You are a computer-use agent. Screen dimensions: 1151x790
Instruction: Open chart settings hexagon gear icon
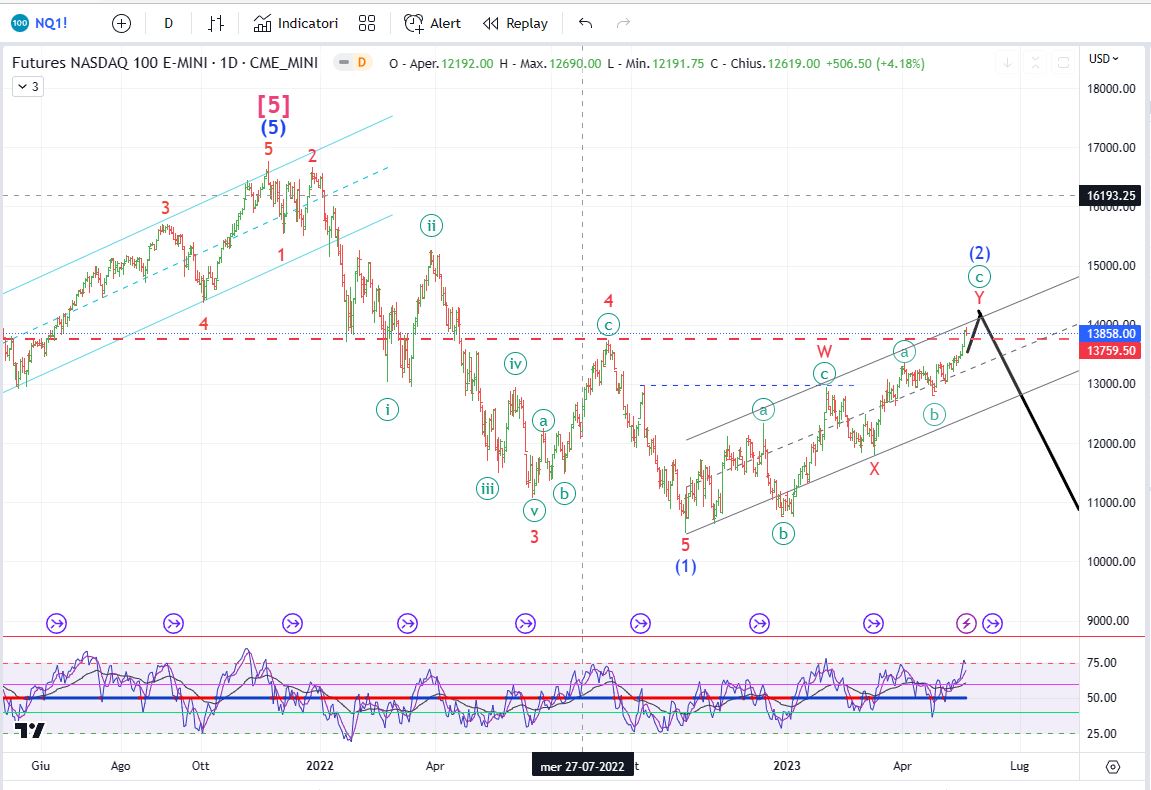pyautogui.click(x=1113, y=767)
